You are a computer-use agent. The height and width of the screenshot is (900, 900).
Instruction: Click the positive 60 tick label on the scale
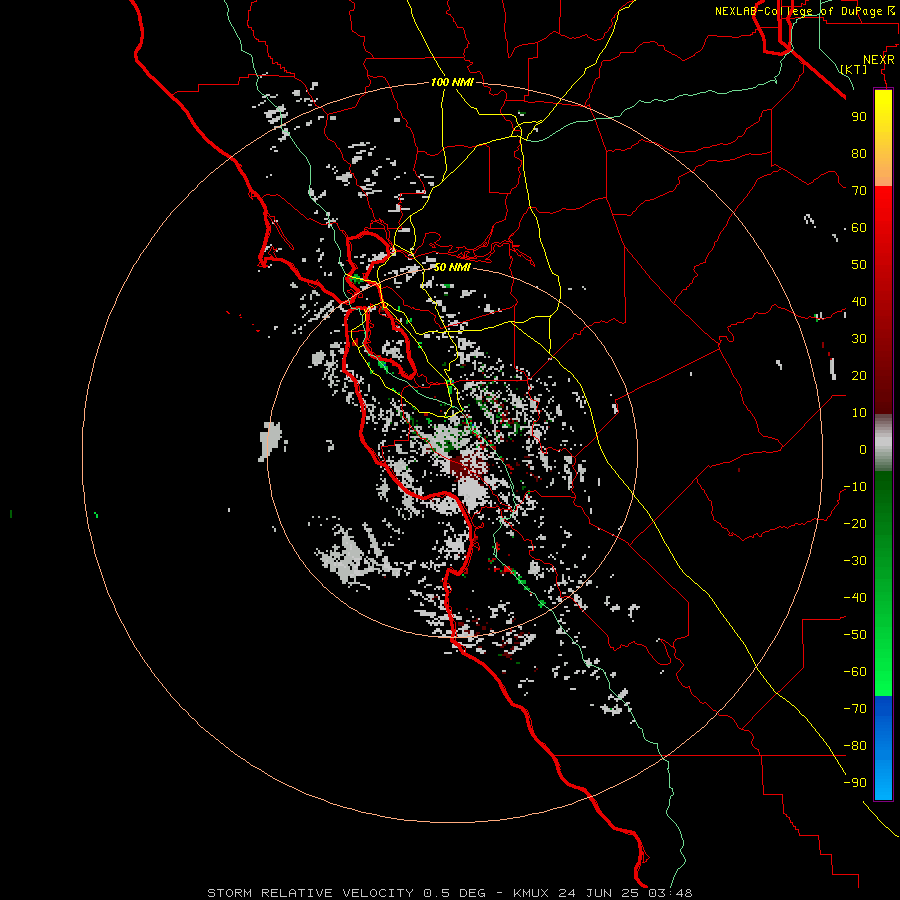[x=859, y=228]
